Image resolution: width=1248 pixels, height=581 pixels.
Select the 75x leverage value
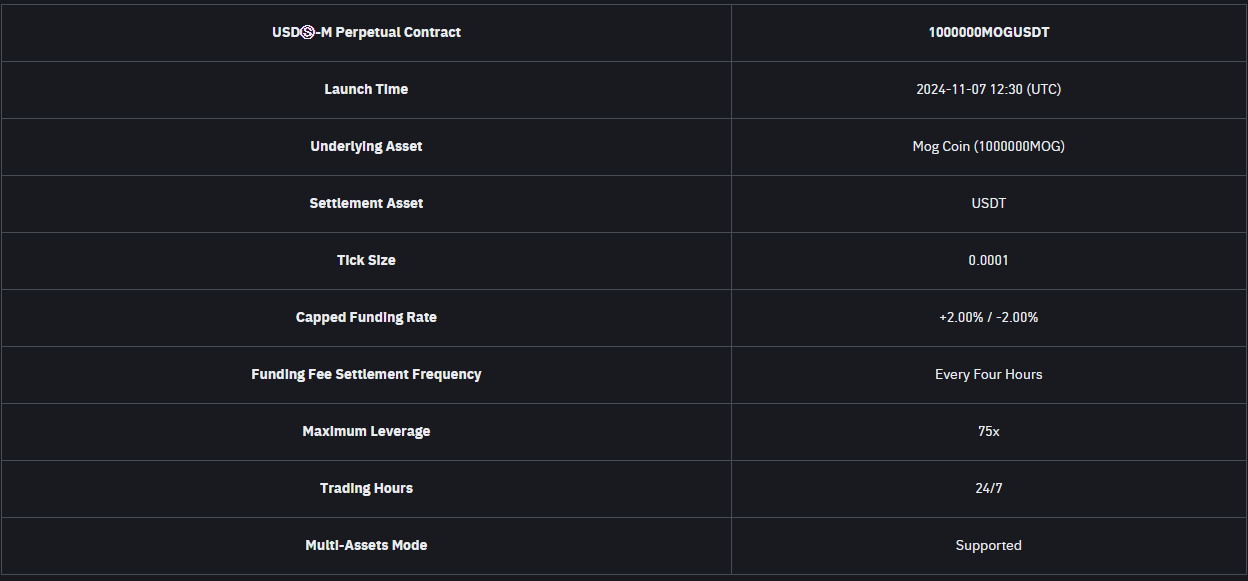coord(988,431)
